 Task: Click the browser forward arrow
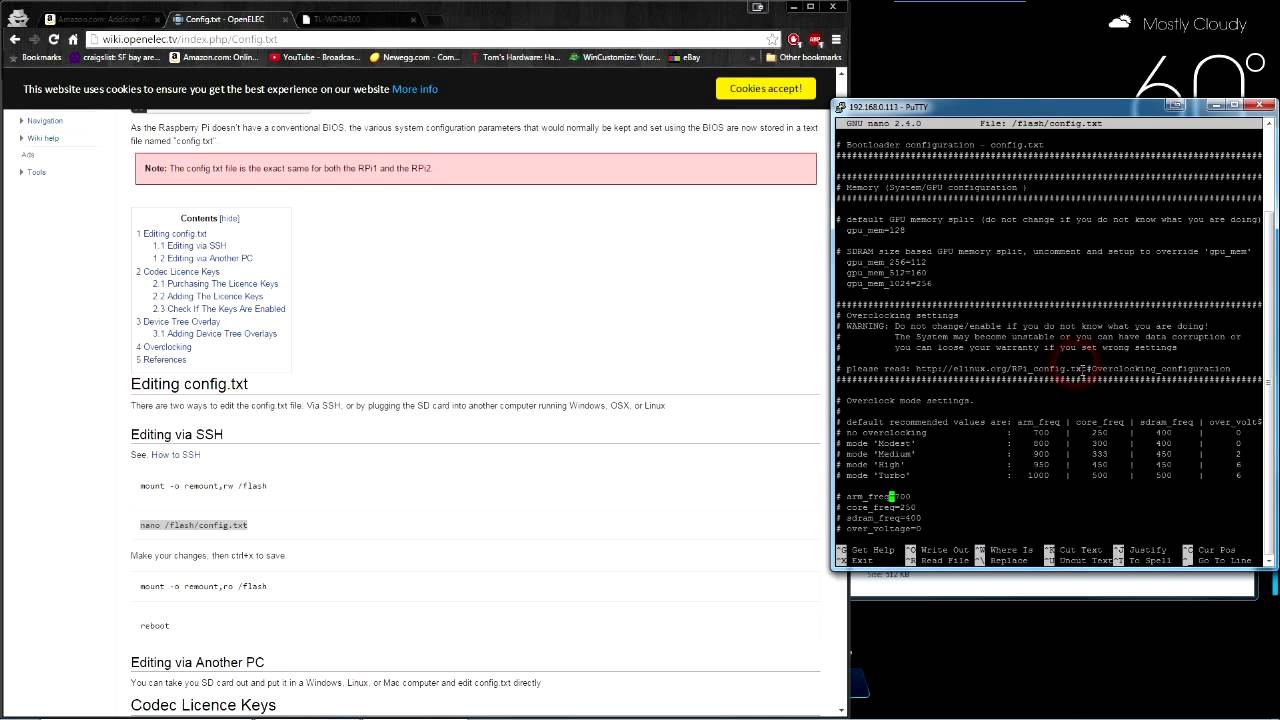[34, 39]
